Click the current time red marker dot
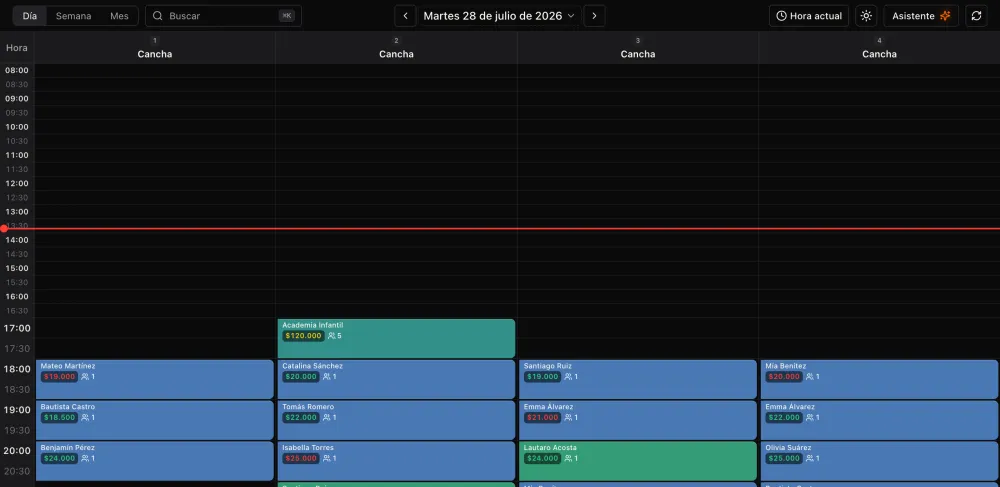Viewport: 1000px width, 487px height. point(4,228)
